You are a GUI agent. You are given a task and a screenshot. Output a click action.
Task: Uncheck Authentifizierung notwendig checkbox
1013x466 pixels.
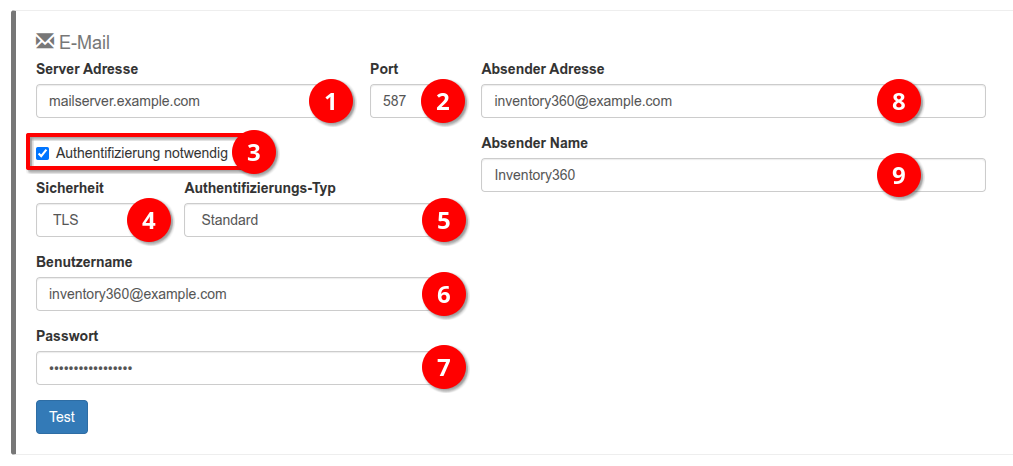(43, 153)
